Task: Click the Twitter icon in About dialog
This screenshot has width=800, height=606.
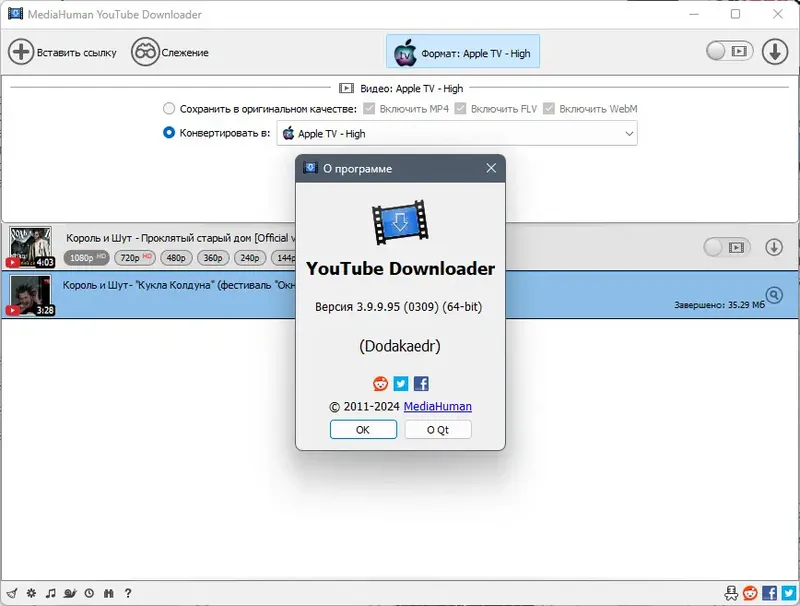Action: 401,384
